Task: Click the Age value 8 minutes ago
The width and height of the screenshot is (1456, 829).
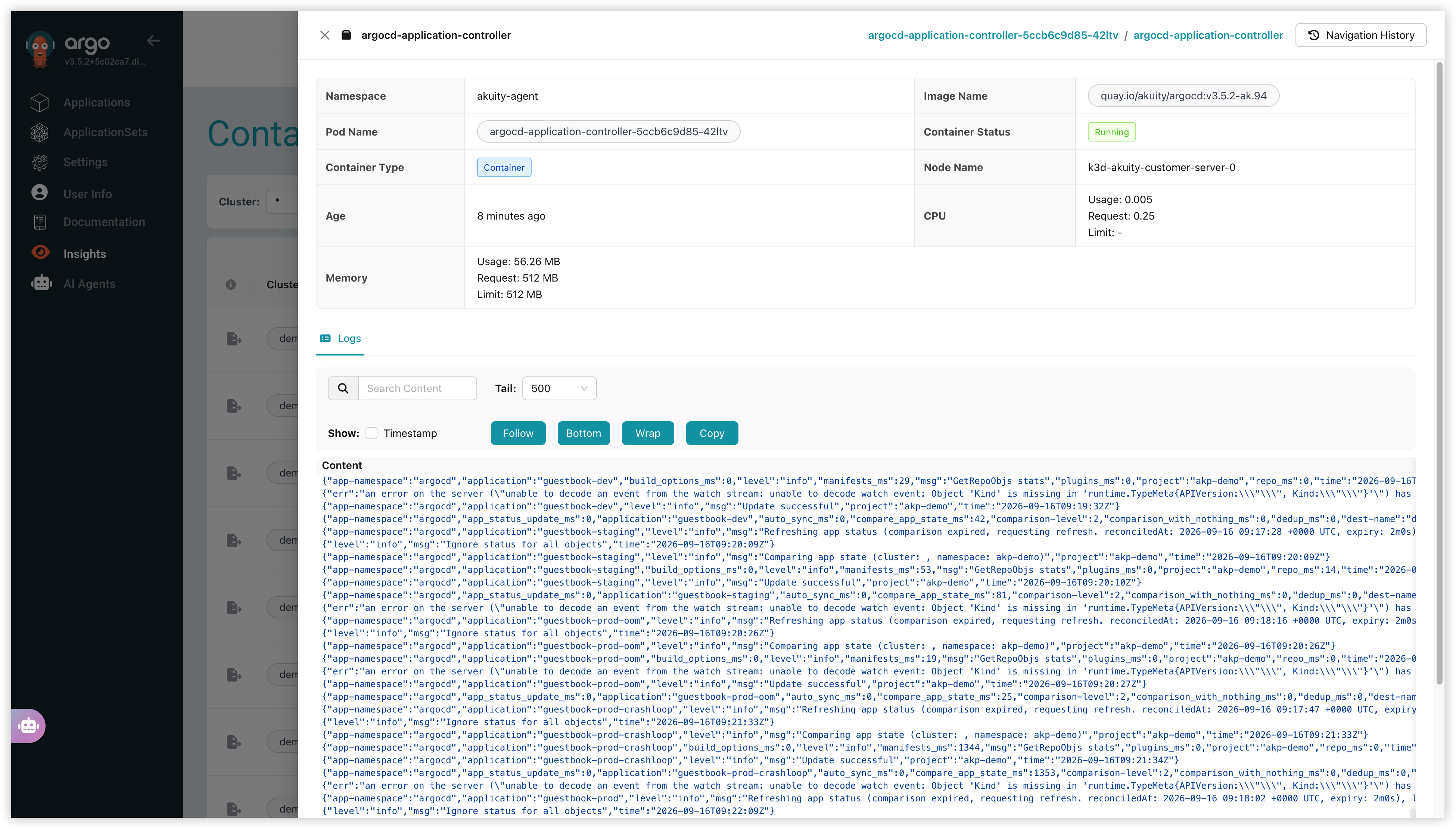Action: click(x=511, y=216)
